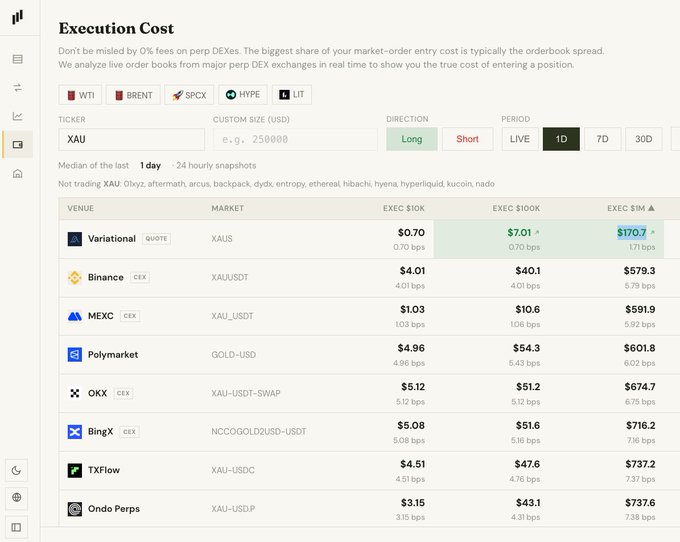
Task: Toggle dark mode moon icon
Action: coord(16,470)
